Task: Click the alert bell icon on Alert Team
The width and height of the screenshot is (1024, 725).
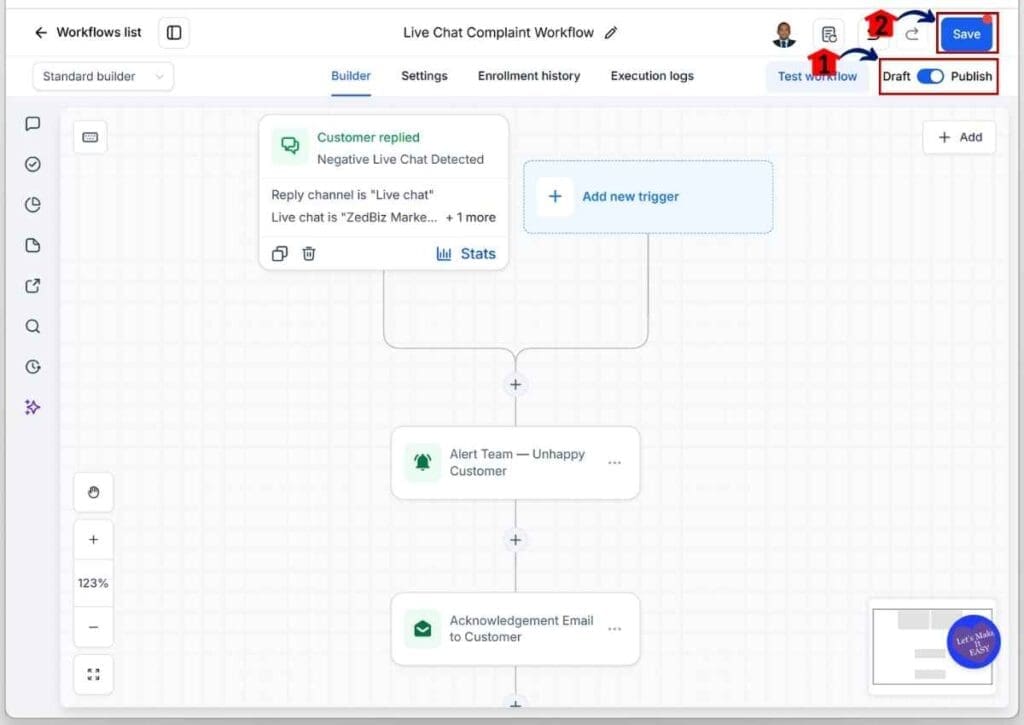Action: click(423, 462)
